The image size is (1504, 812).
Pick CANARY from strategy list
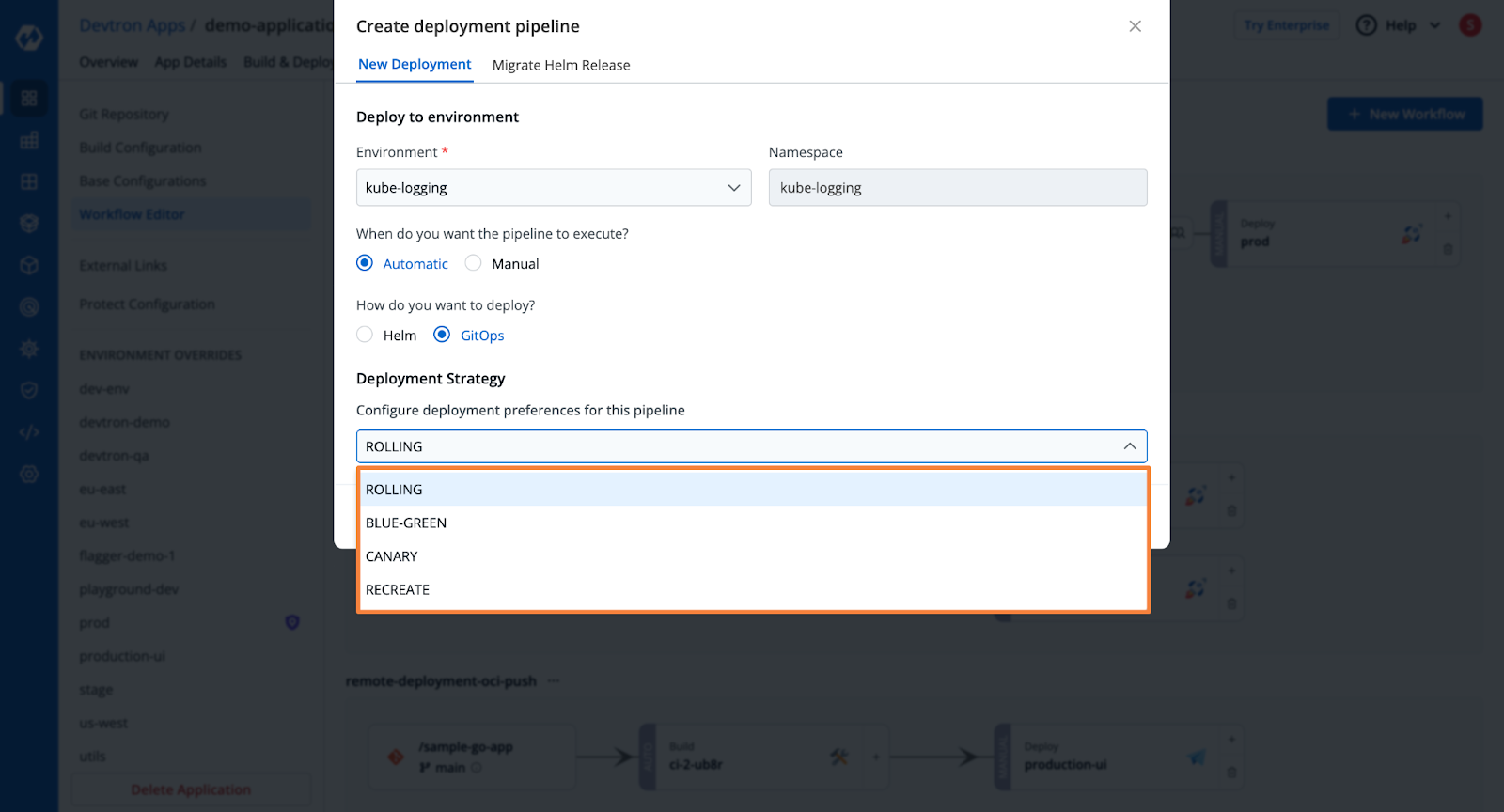[x=753, y=556]
